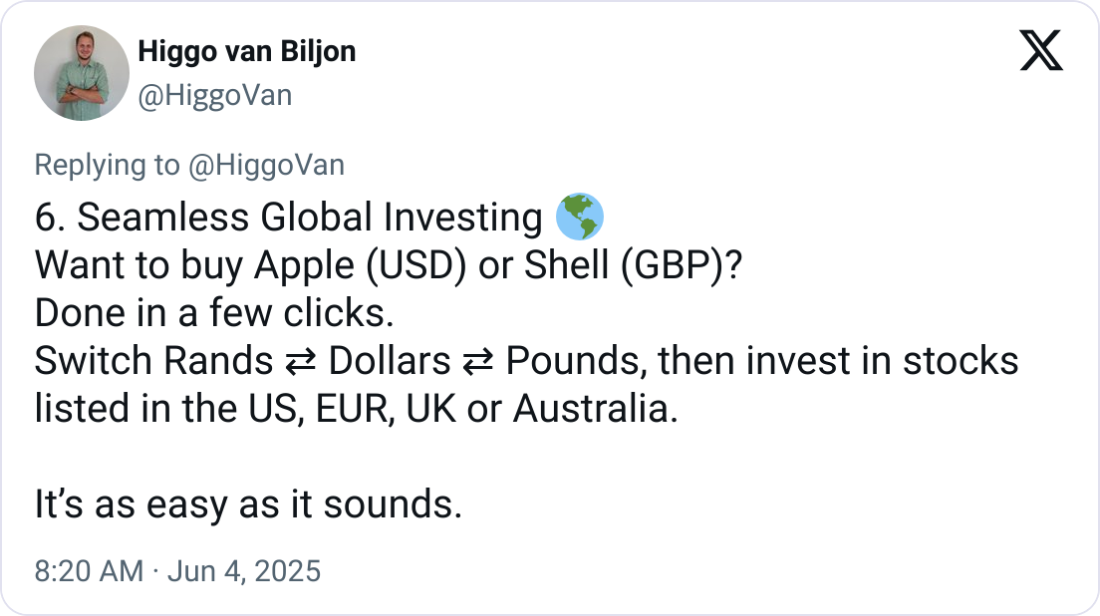The width and height of the screenshot is (1100, 616).
Task: Click the Jun 4, 2025 date
Action: [242, 571]
